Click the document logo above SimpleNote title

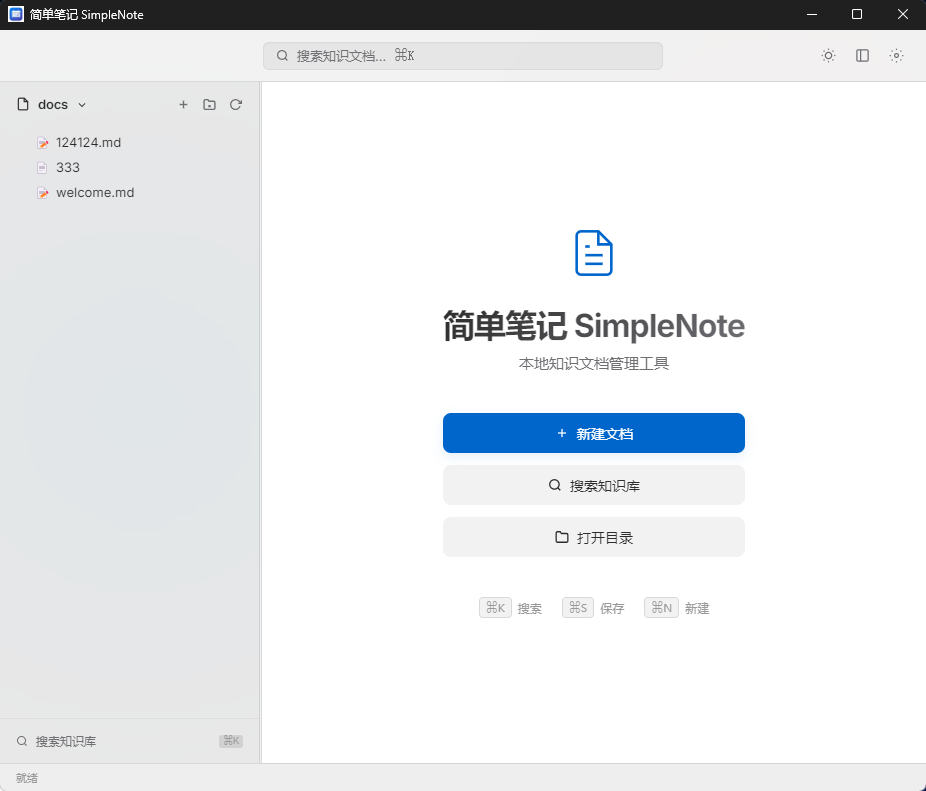point(593,253)
